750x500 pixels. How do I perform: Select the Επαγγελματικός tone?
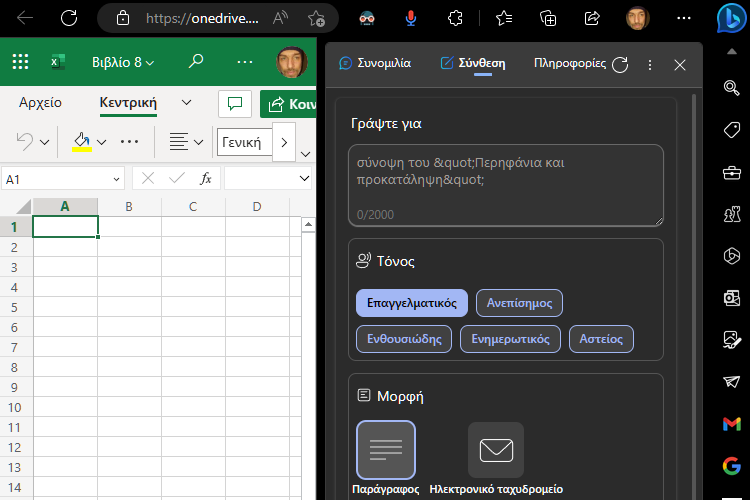[x=412, y=303]
